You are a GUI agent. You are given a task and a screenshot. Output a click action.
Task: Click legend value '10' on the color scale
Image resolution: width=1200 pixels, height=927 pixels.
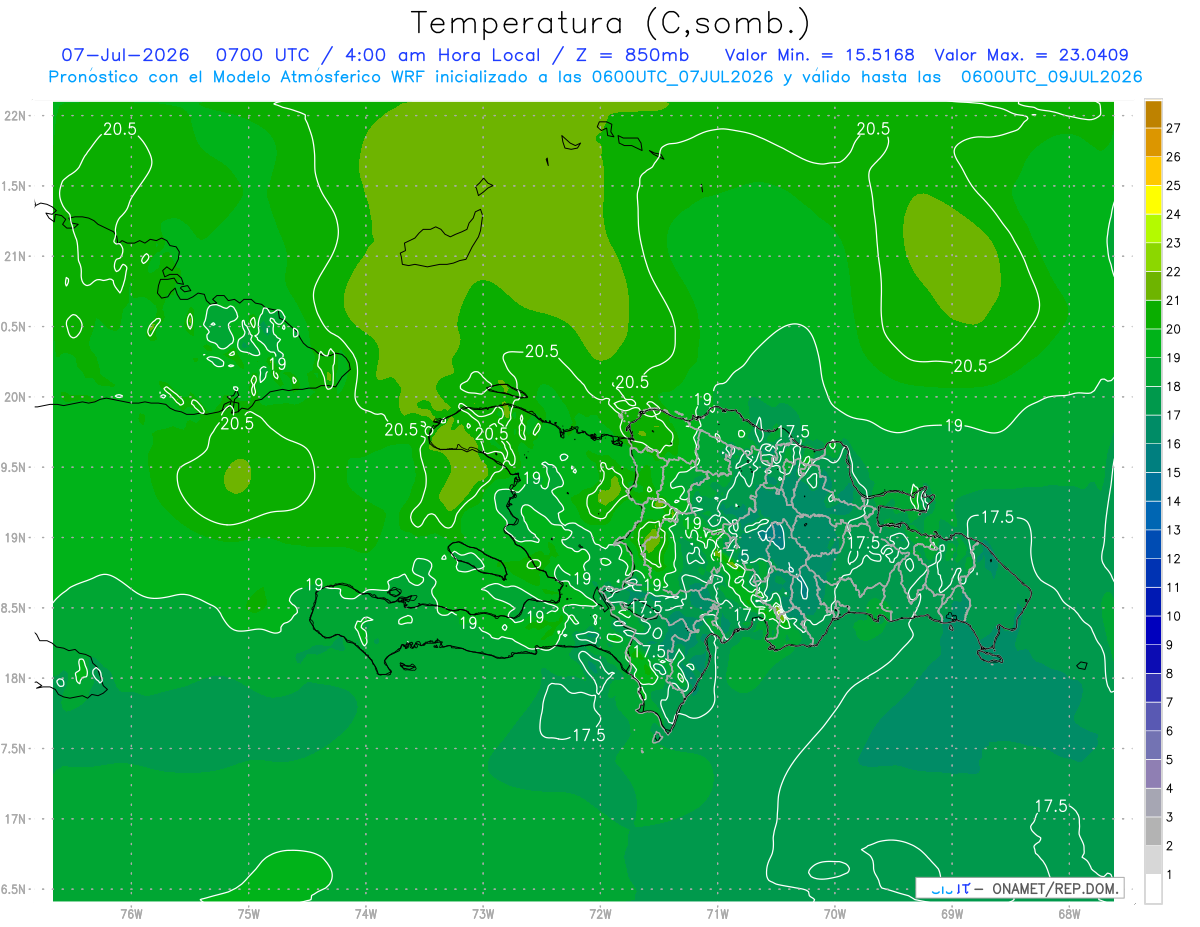pos(1173,616)
